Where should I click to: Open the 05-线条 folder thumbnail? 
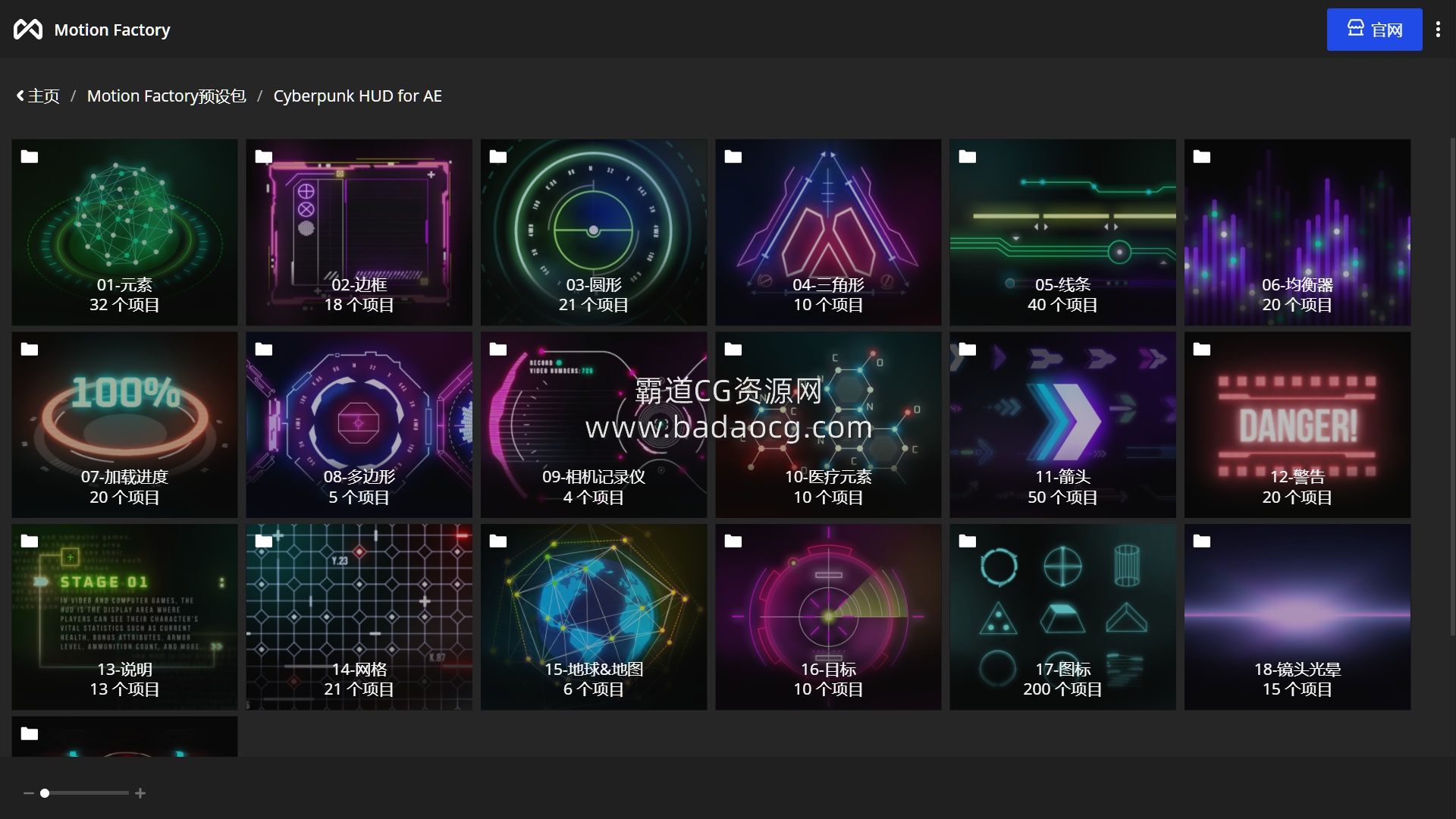(1062, 232)
